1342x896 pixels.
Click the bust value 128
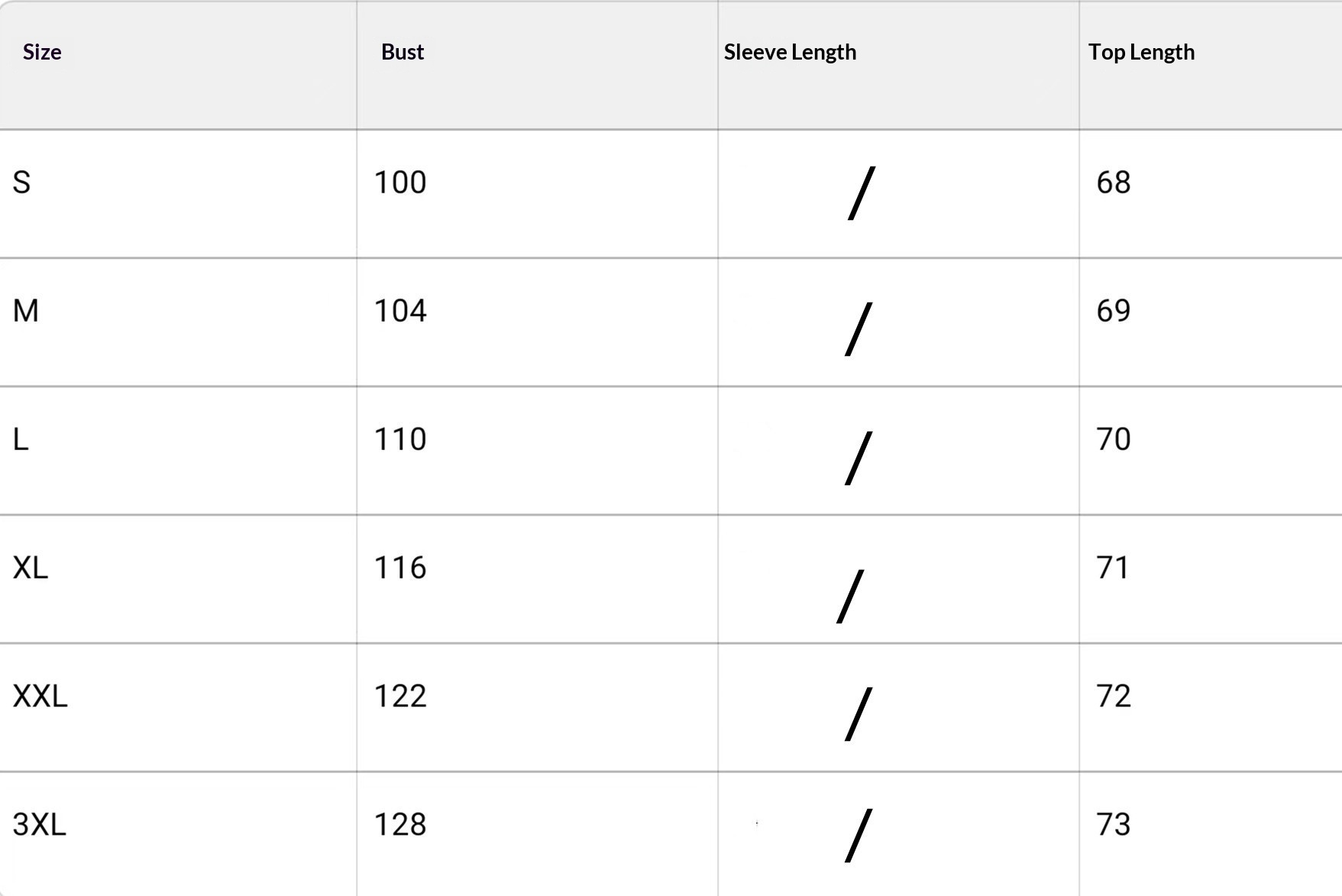point(400,824)
